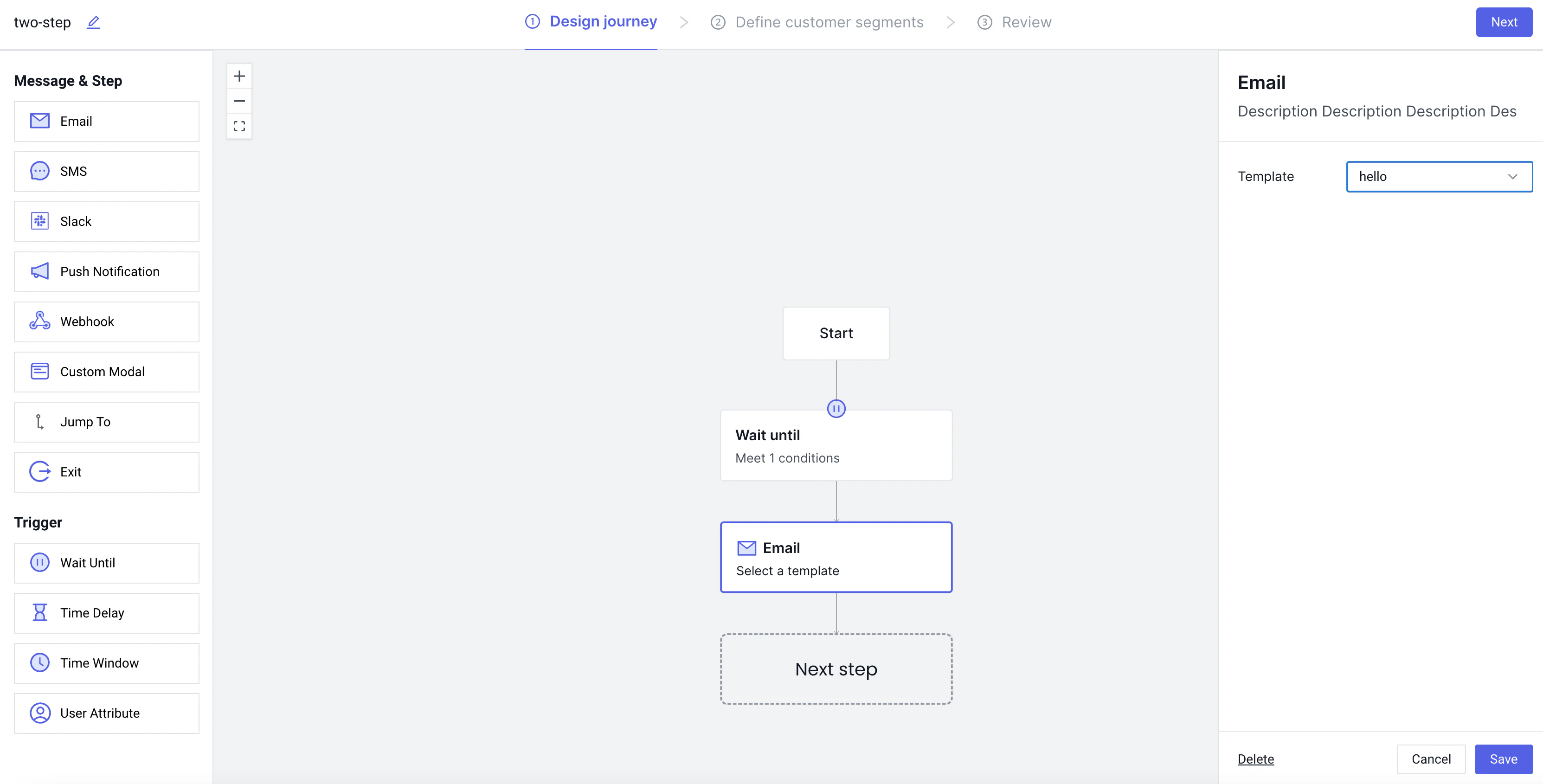Zoom in on the journey canvas
The width and height of the screenshot is (1543, 784).
239,76
